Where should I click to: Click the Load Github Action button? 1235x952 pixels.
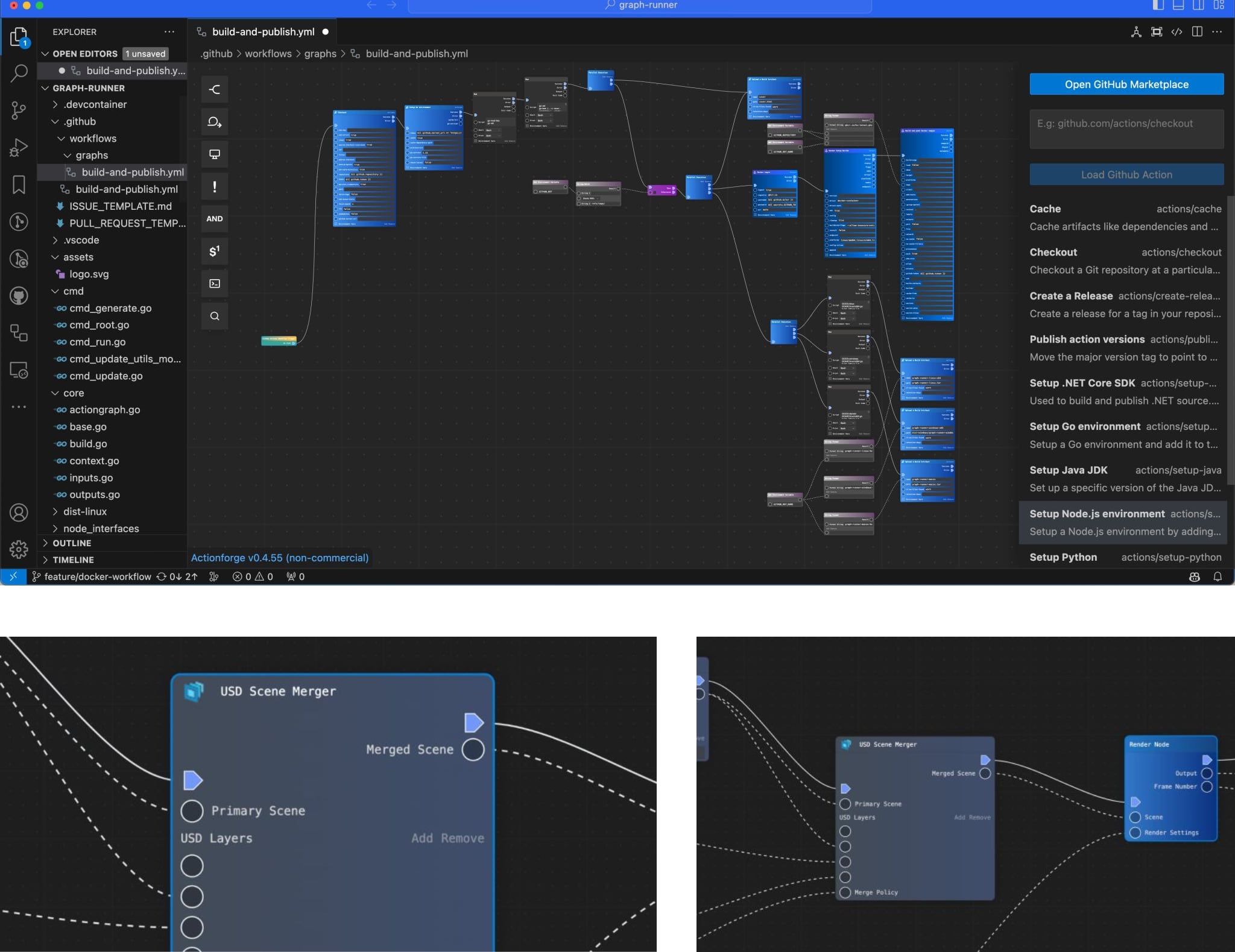pyautogui.click(x=1126, y=175)
